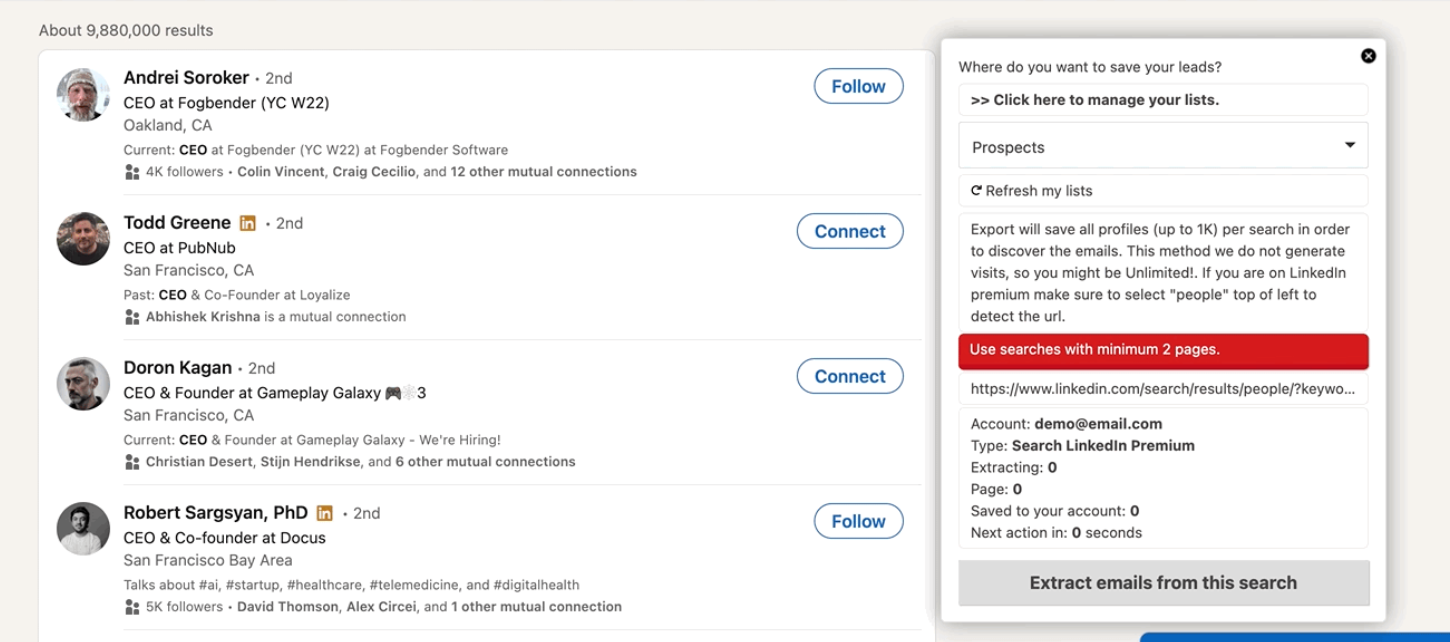Click 'CEO at Fogbender (YC W22)' headline
1450x642 pixels.
(x=226, y=103)
